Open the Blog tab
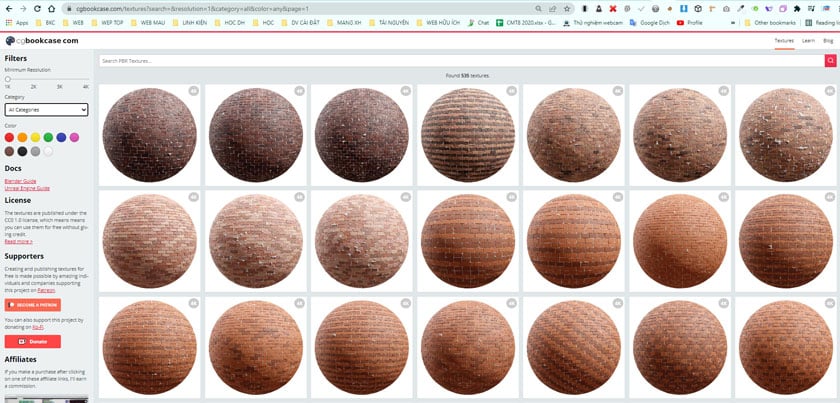840x403 pixels. click(x=828, y=41)
